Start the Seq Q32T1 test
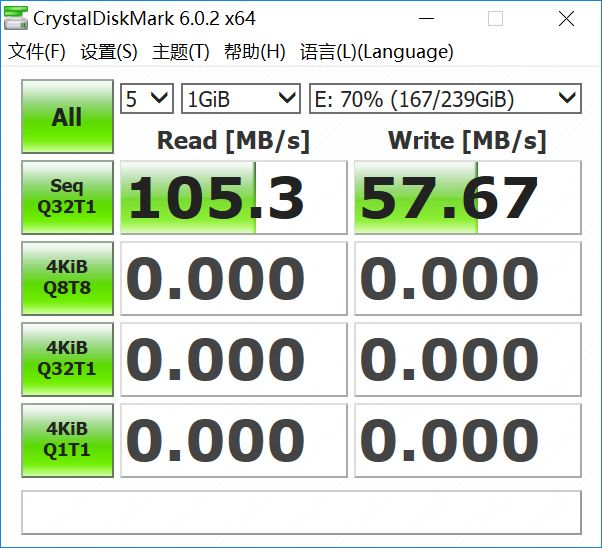The width and height of the screenshot is (602, 548). coord(68,197)
